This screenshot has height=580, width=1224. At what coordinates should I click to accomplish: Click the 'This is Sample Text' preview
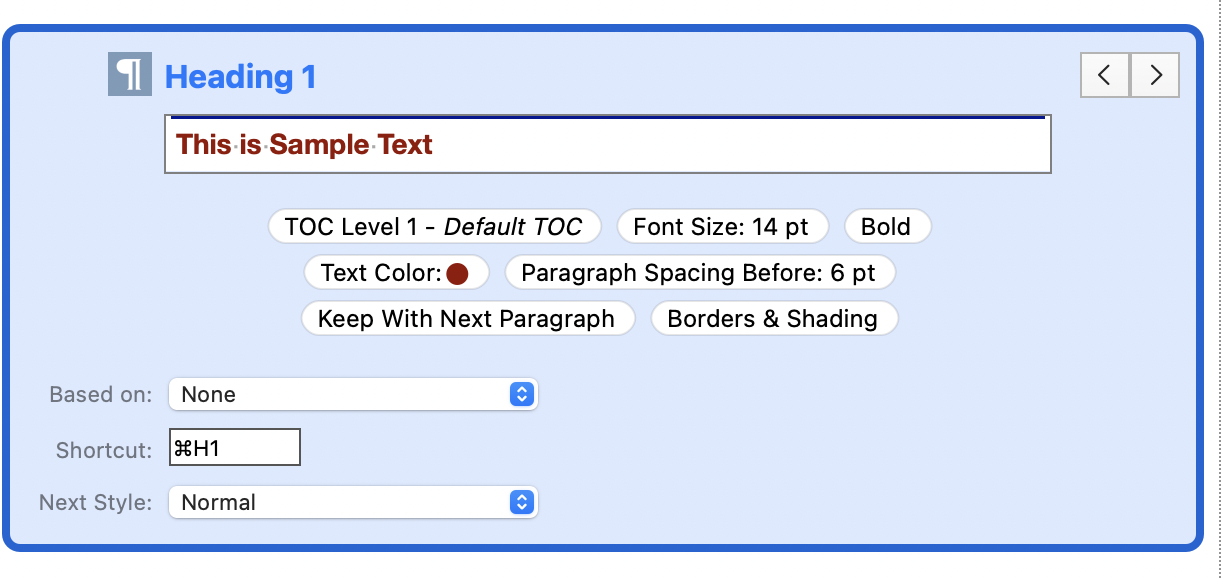(304, 145)
